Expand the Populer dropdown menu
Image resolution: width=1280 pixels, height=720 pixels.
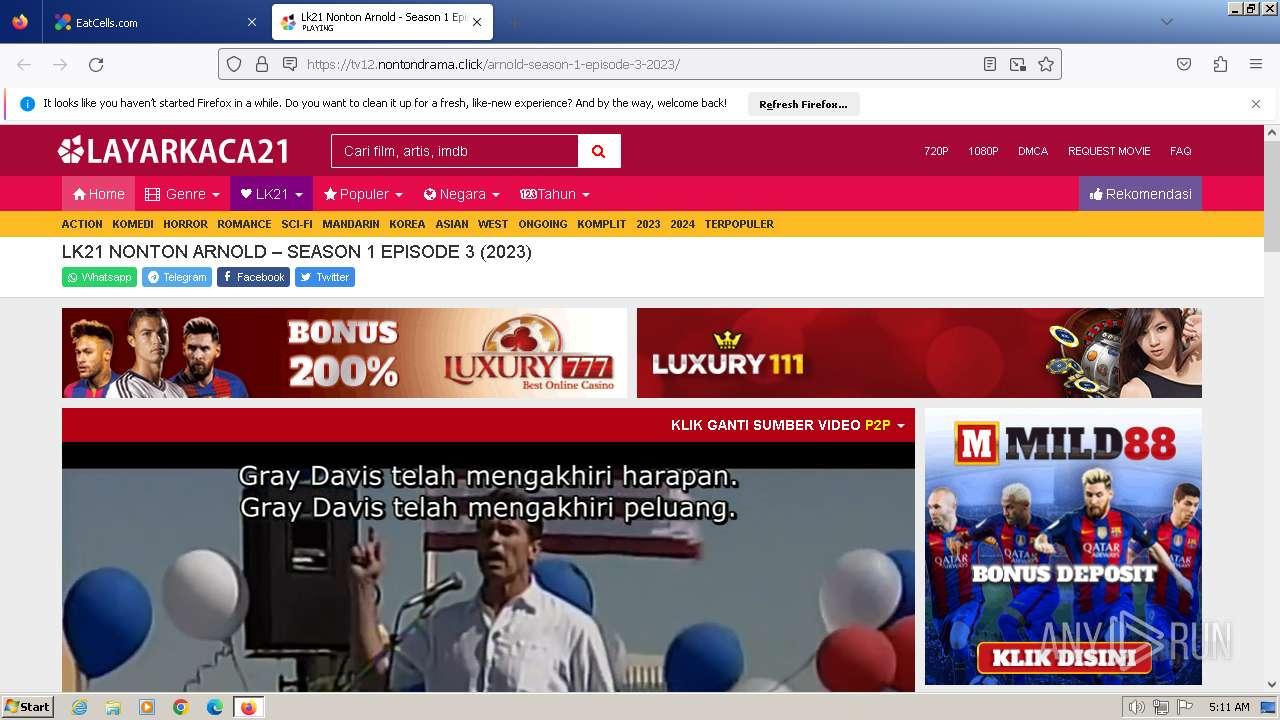point(363,194)
